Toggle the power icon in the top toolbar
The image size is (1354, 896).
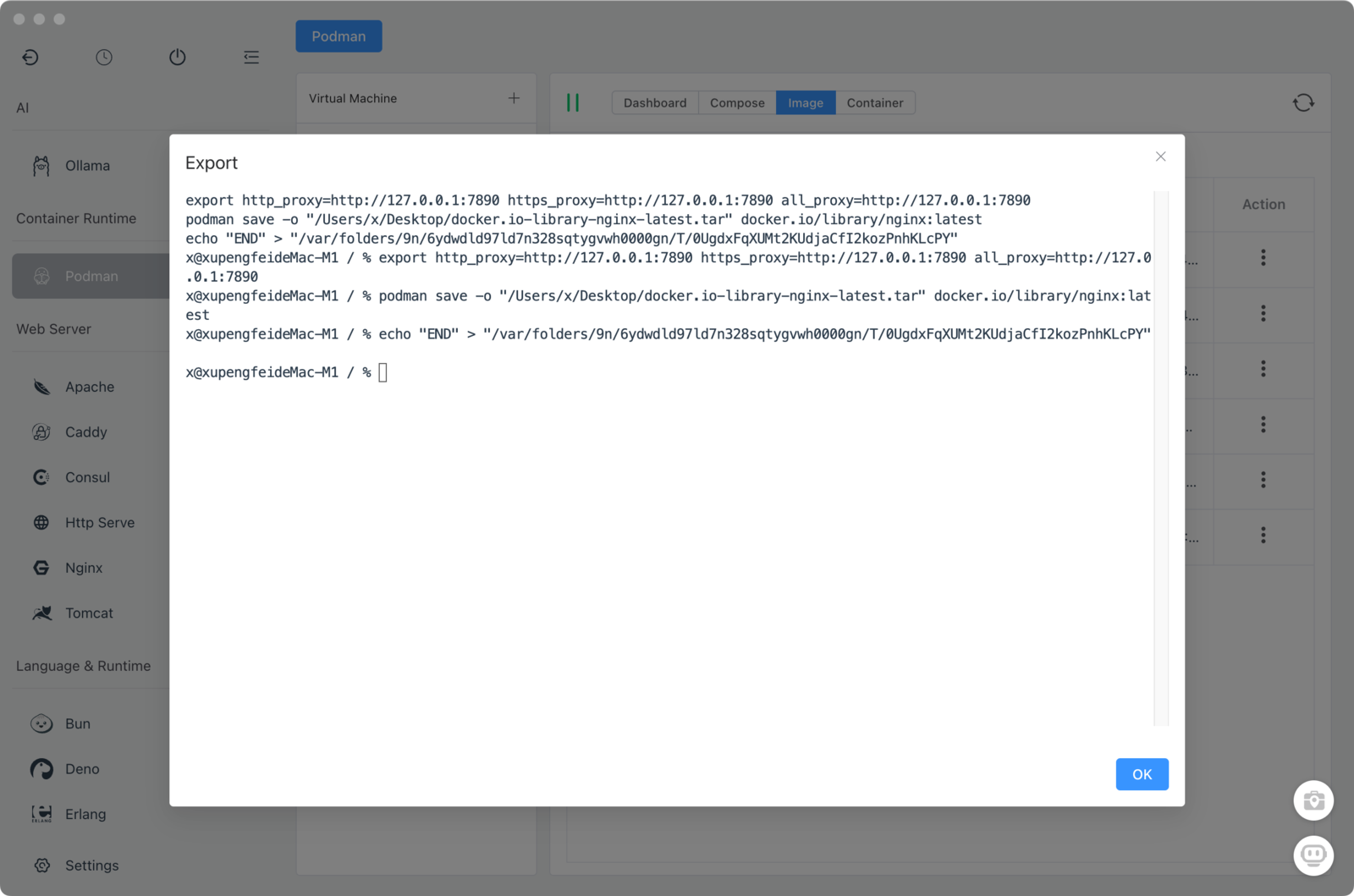177,58
